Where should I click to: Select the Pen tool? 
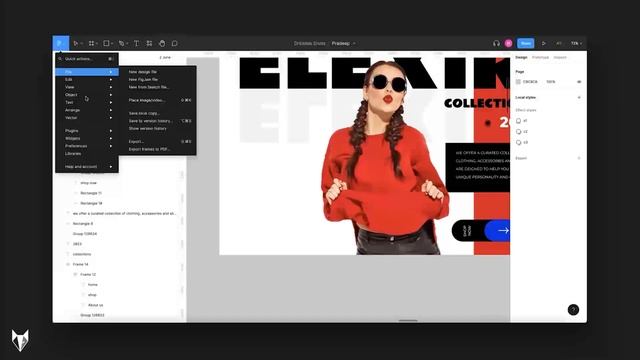click(121, 43)
